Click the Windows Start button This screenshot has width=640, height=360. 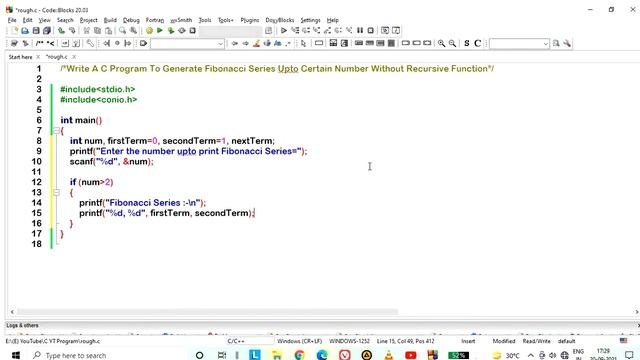[16, 355]
